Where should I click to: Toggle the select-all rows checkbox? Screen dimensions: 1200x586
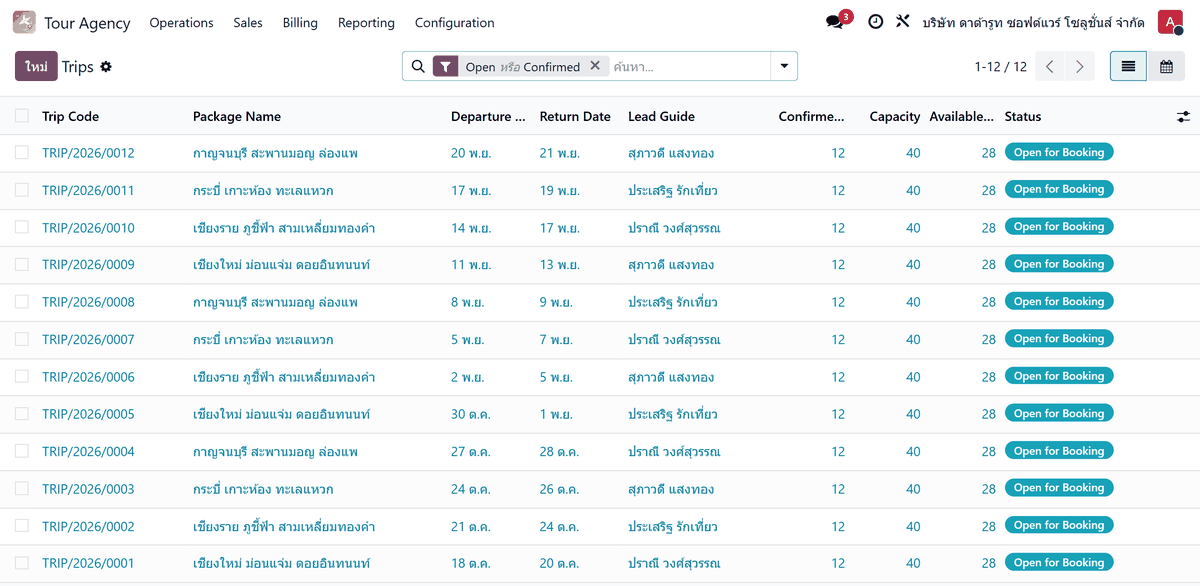22,116
